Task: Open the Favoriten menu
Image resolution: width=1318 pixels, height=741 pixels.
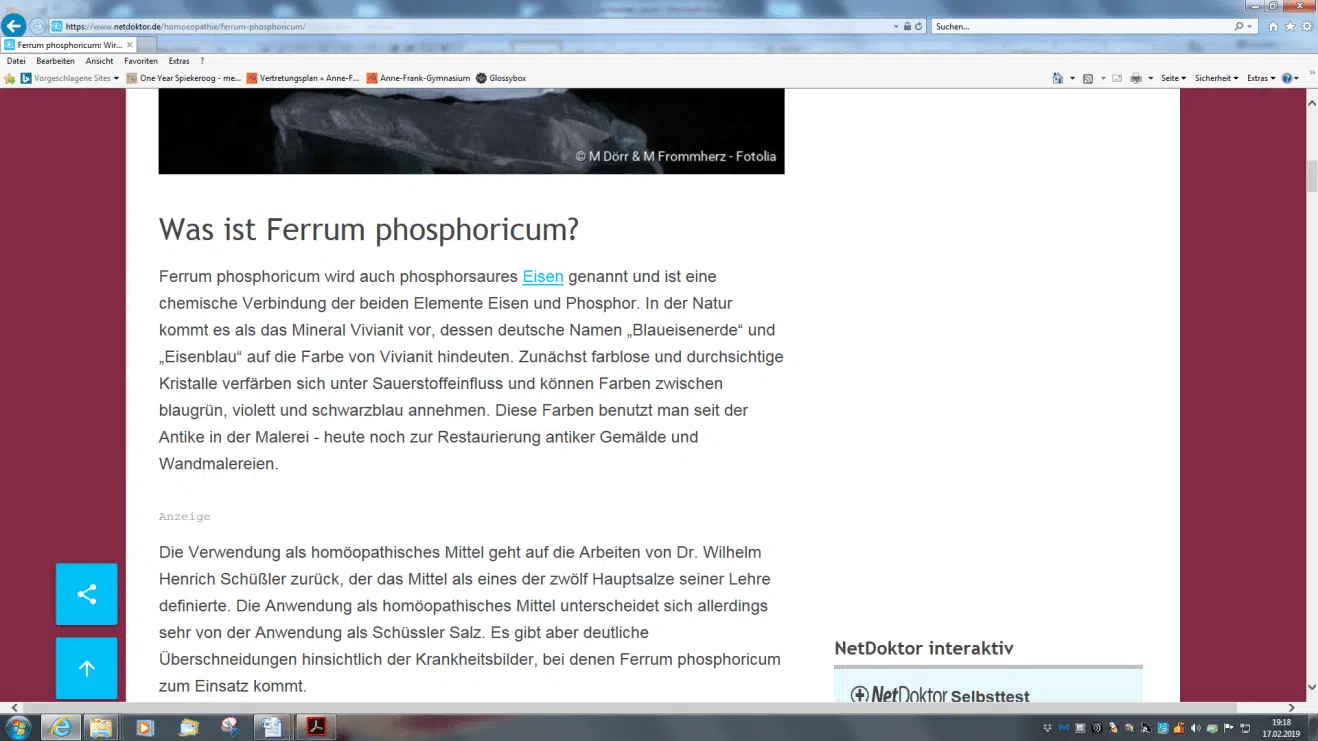Action: click(140, 61)
